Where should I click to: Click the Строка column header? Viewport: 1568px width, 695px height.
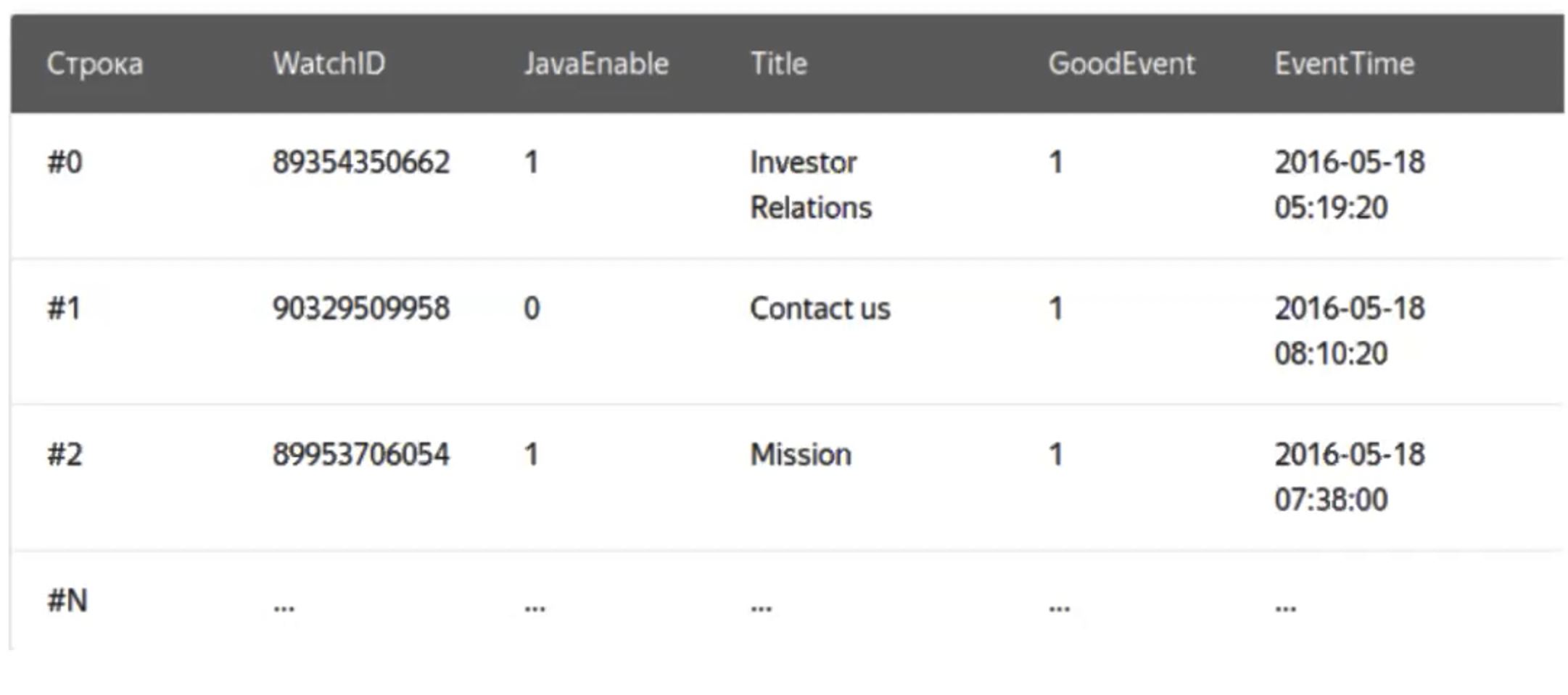95,64
